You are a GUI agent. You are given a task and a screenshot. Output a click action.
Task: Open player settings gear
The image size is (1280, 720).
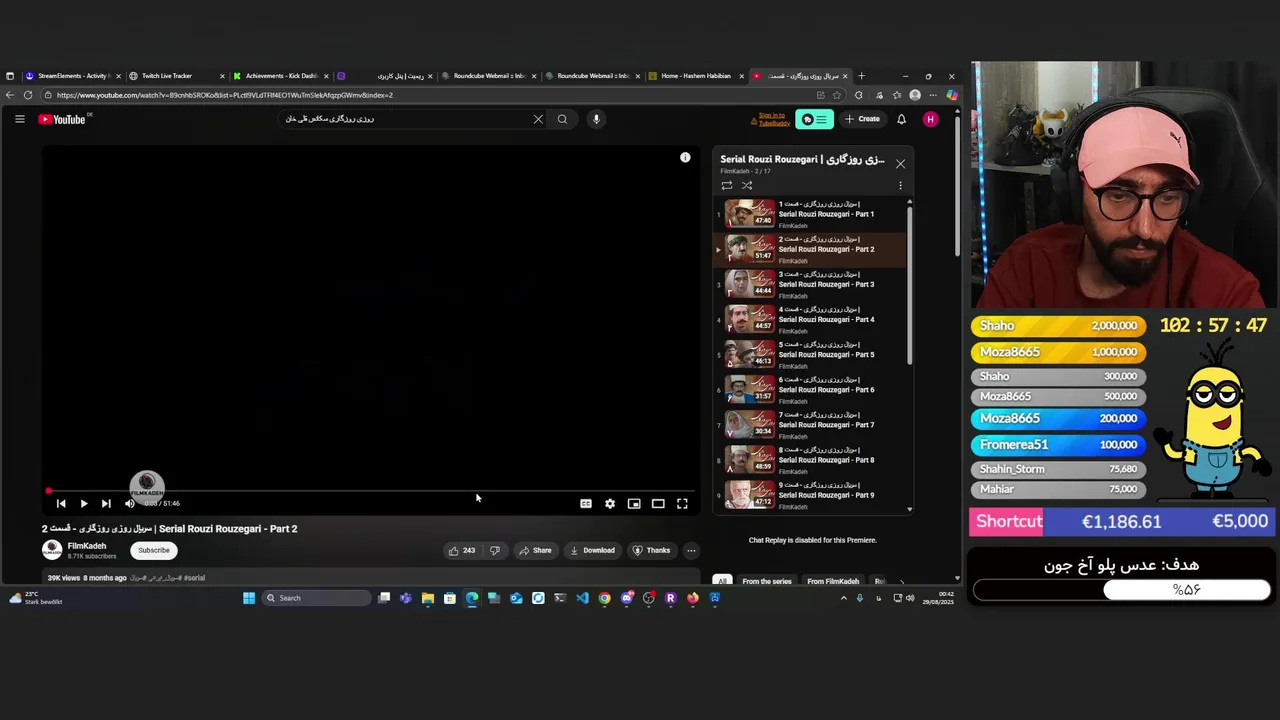point(610,504)
